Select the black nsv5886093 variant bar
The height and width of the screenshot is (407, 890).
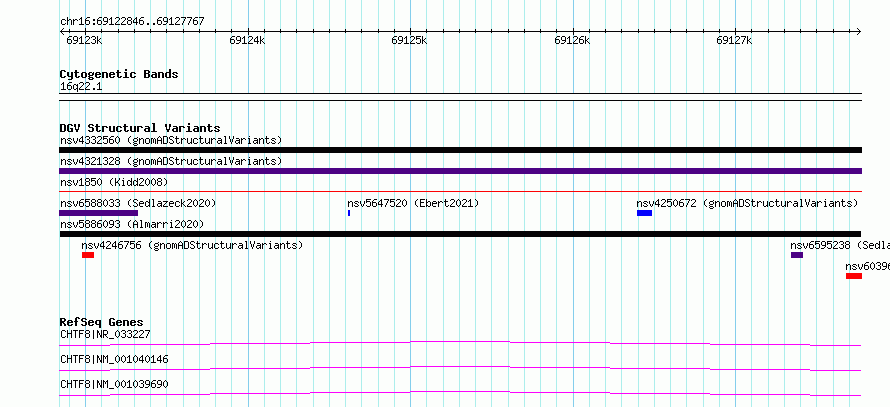(x=460, y=234)
